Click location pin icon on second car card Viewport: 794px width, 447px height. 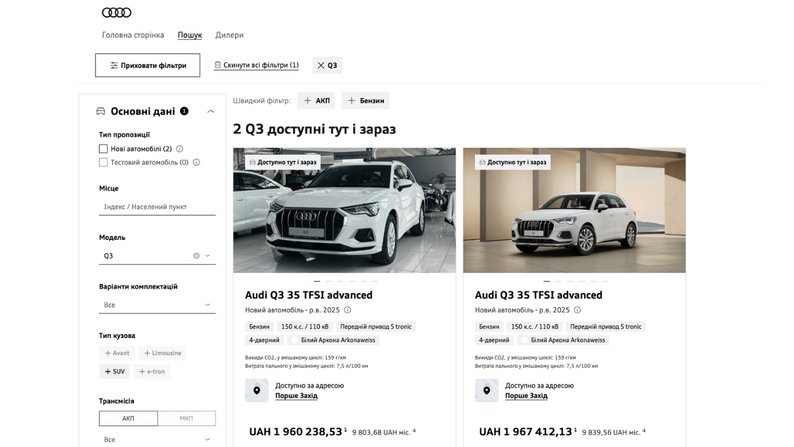coord(486,390)
